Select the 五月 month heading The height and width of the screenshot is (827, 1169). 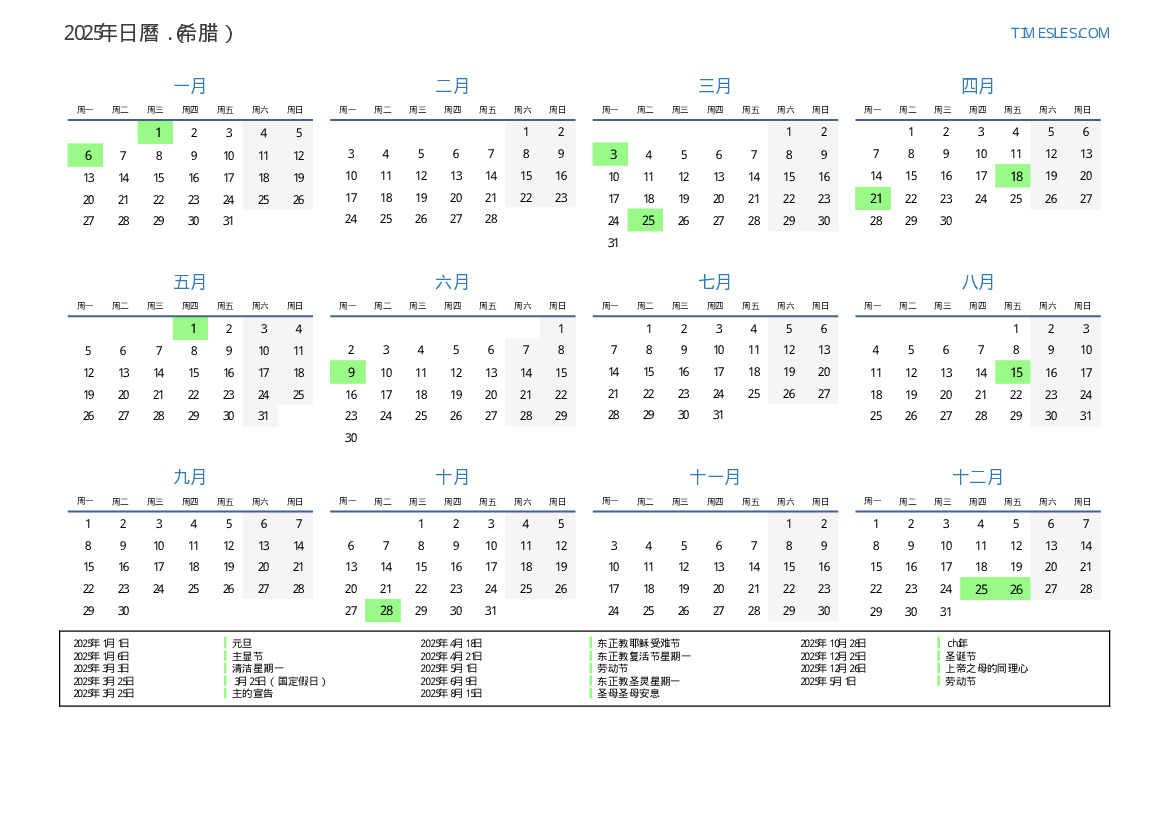190,282
